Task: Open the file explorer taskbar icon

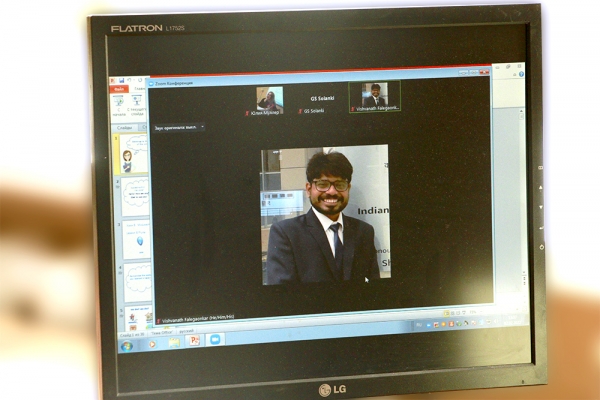Action: [173, 341]
